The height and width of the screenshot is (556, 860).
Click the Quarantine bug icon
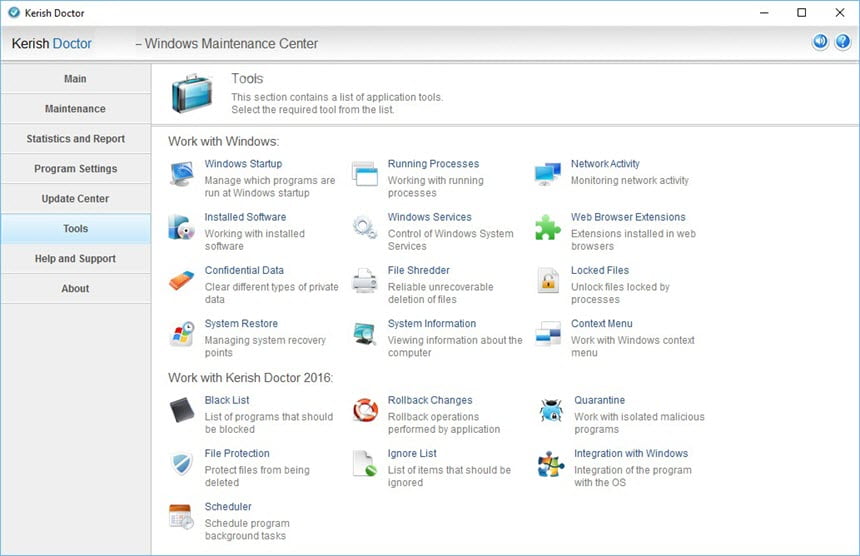point(551,410)
